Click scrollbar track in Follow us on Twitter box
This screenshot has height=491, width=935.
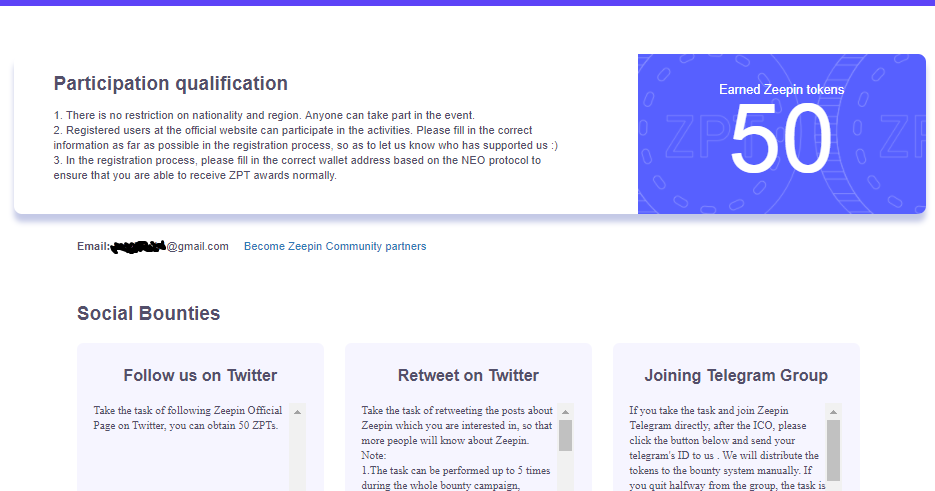tap(297, 456)
